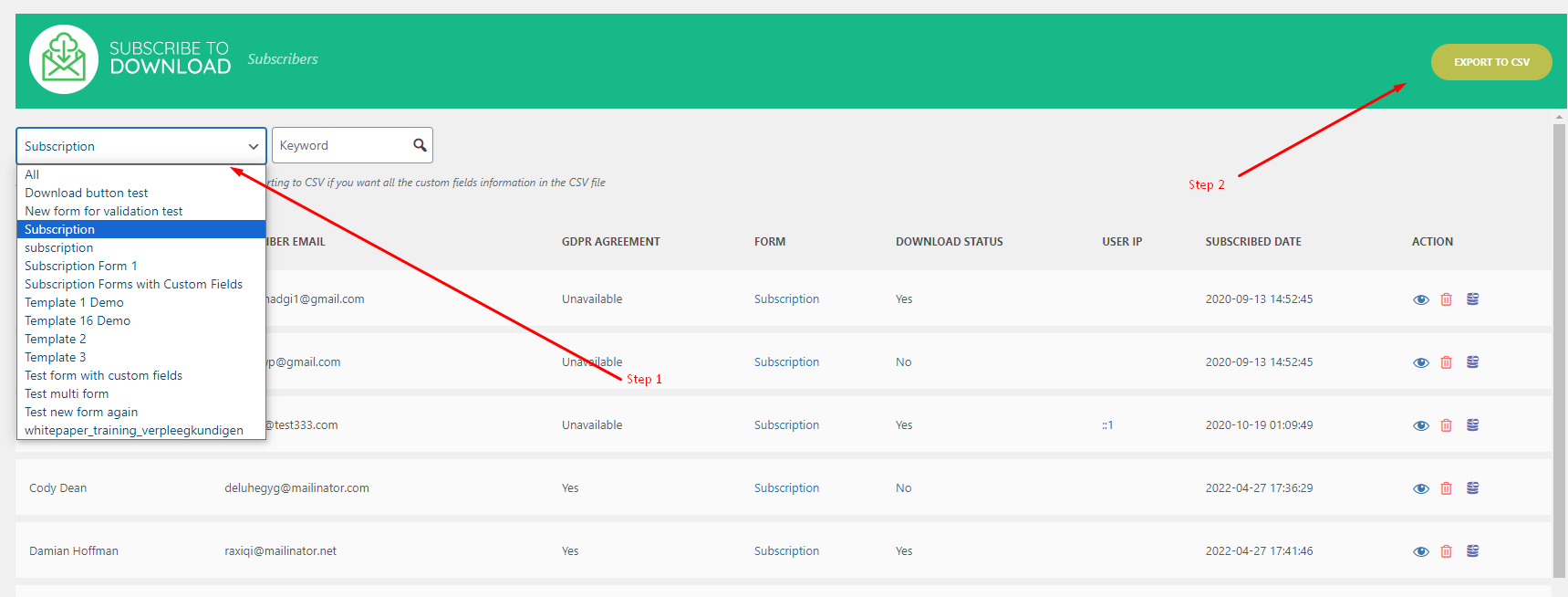Open custom fields icon for the p@gmail.com row
Image resolution: width=1568 pixels, height=597 pixels.
click(1473, 361)
